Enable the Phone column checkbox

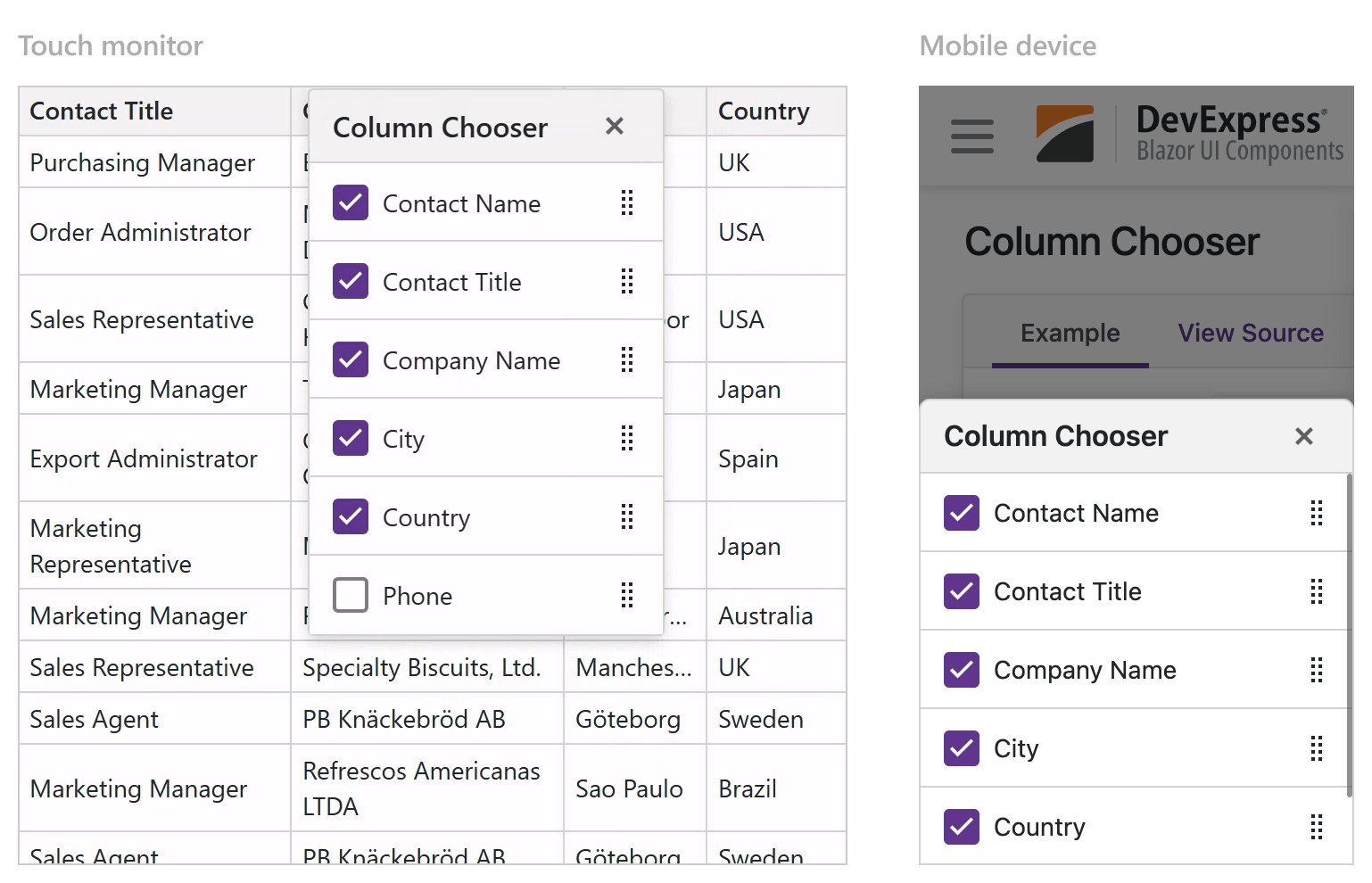pyautogui.click(x=351, y=595)
